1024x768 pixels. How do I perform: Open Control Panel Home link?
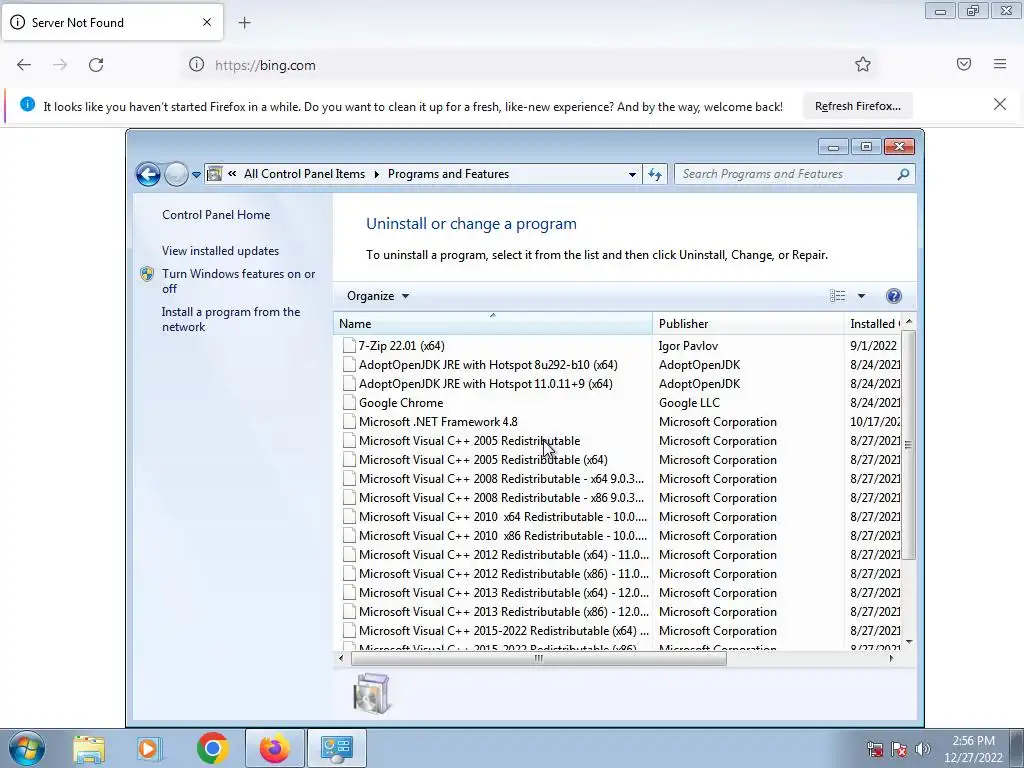[x=216, y=215]
